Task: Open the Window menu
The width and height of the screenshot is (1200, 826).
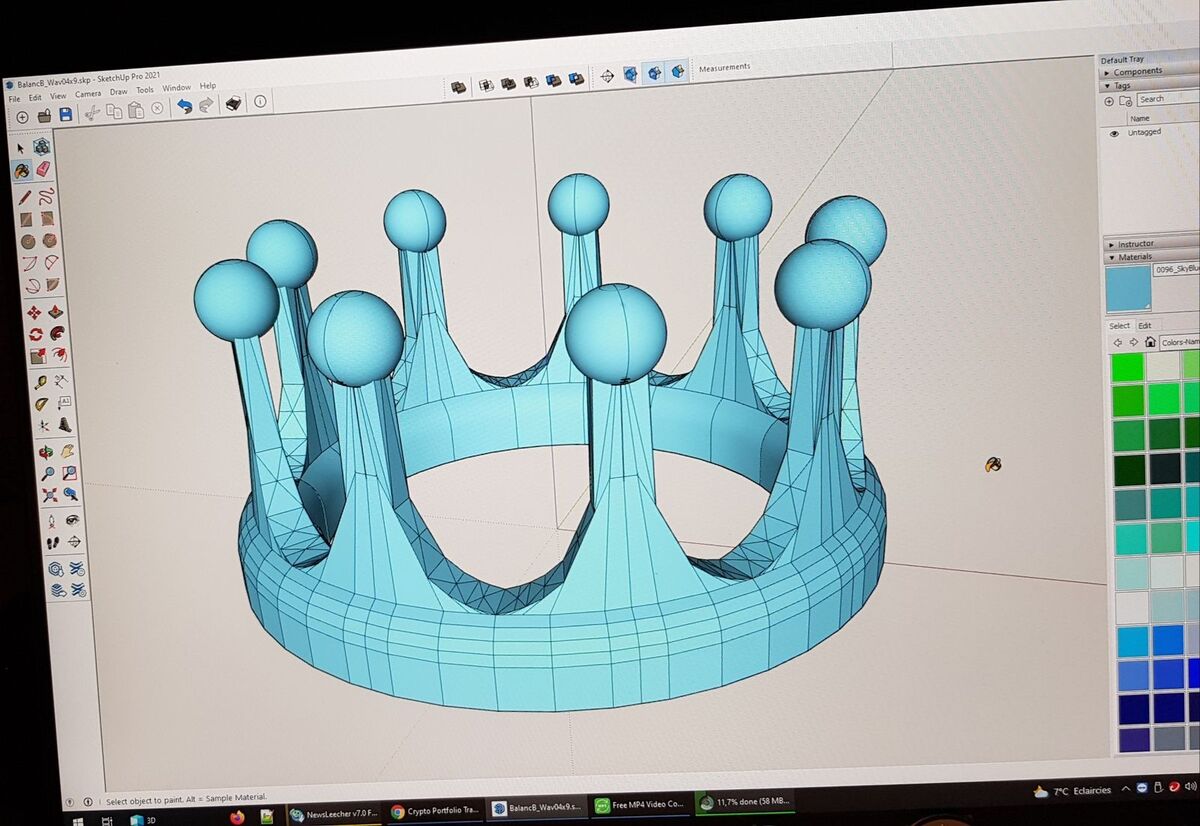Action: click(176, 89)
